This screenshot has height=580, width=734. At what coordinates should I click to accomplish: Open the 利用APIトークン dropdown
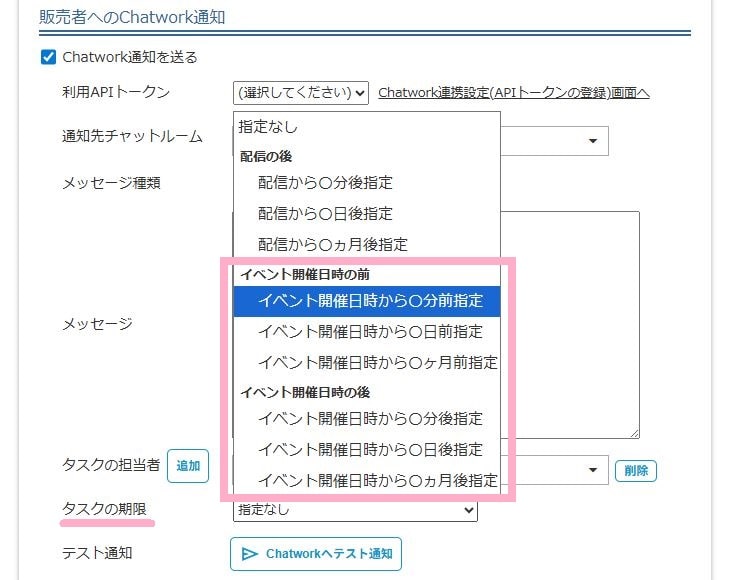(x=301, y=93)
